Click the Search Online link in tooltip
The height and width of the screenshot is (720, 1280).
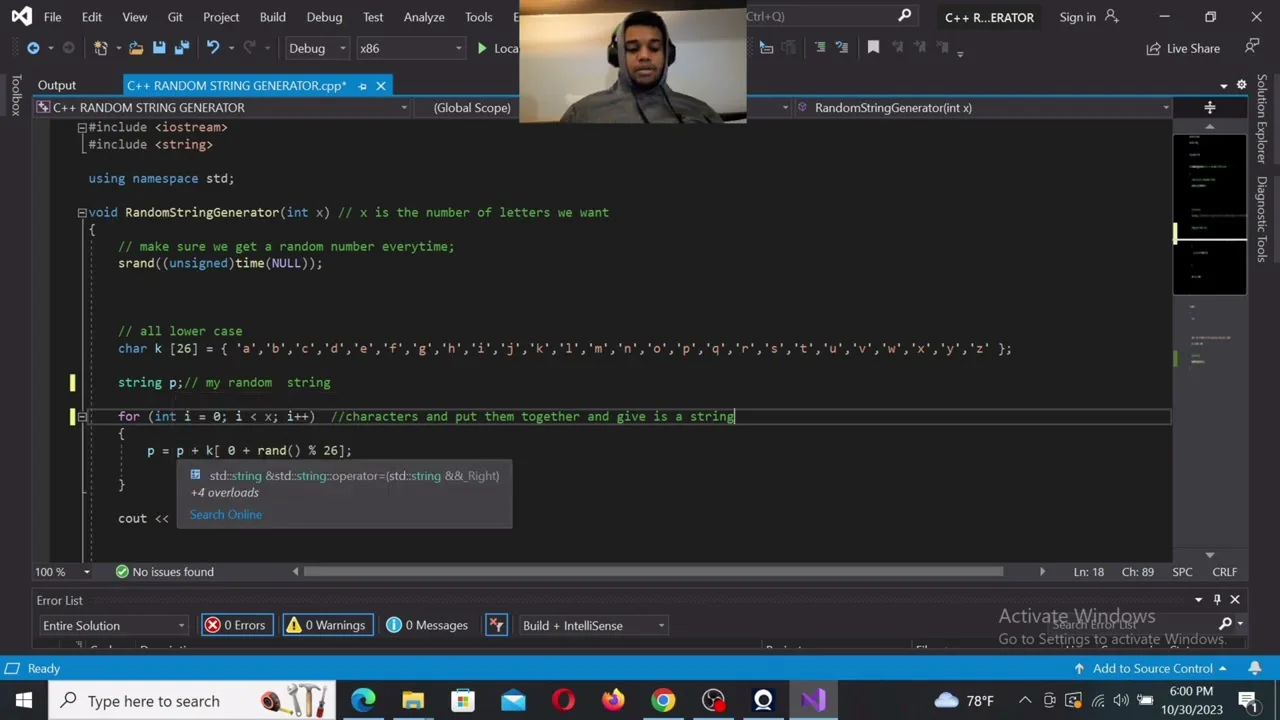226,514
